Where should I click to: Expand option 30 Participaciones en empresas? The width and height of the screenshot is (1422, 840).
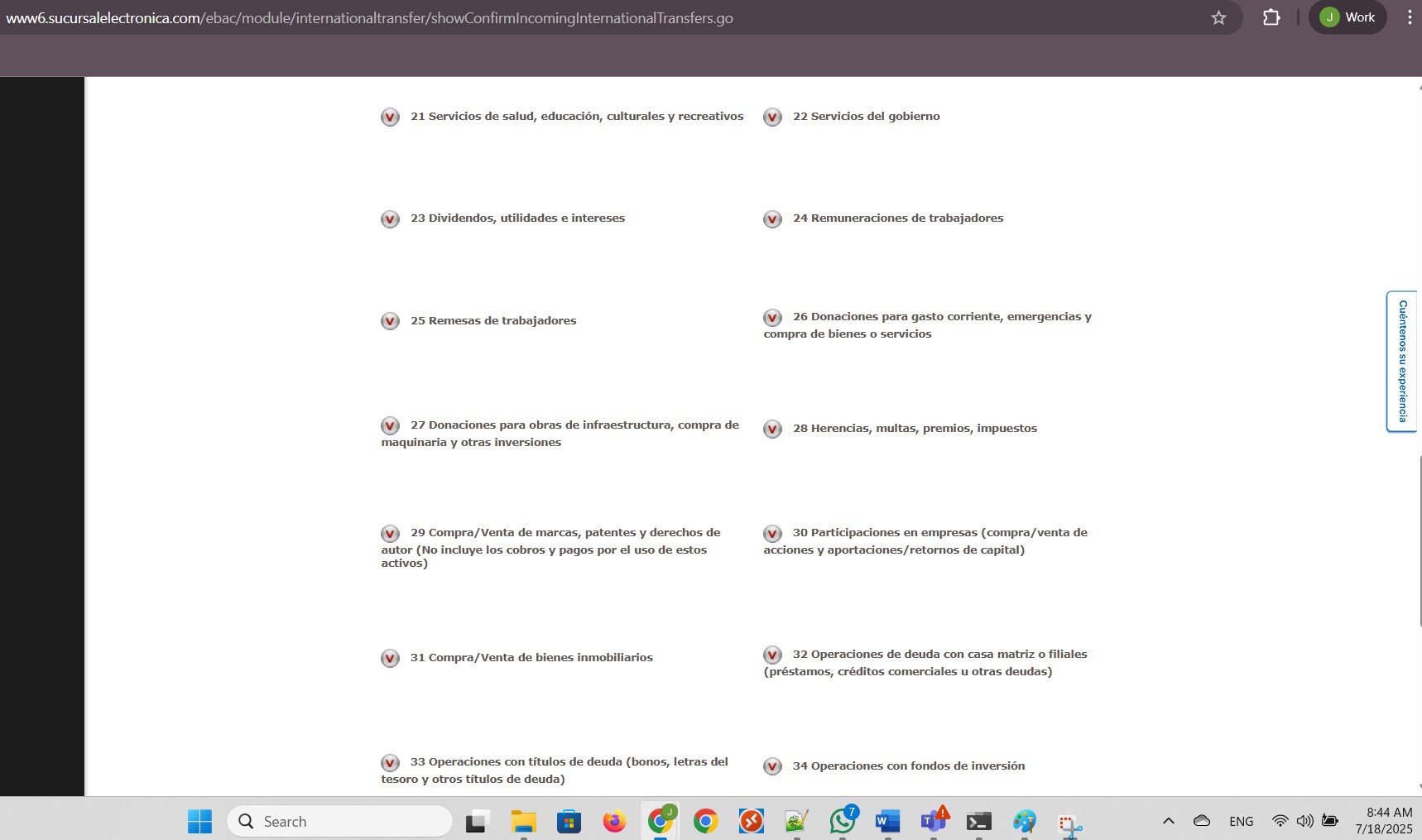point(772,533)
